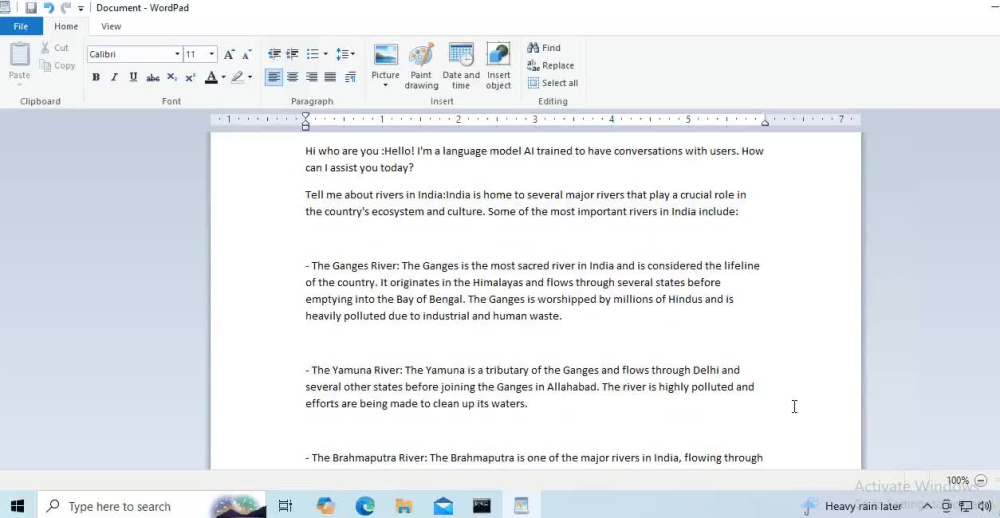This screenshot has height=518, width=1000.
Task: Open the text color dropdown arrow
Action: click(223, 77)
